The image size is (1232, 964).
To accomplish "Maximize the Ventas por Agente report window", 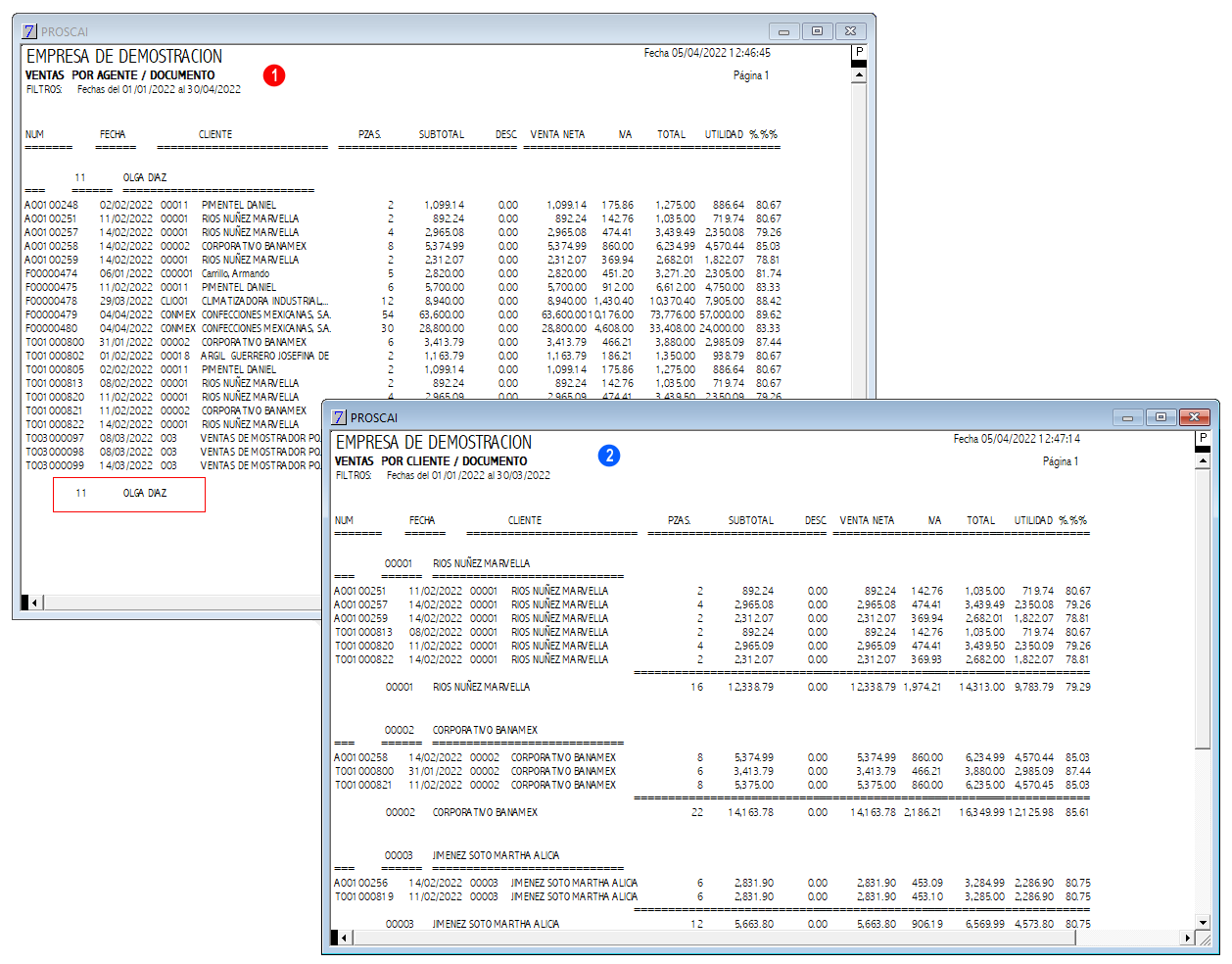I will [817, 31].
